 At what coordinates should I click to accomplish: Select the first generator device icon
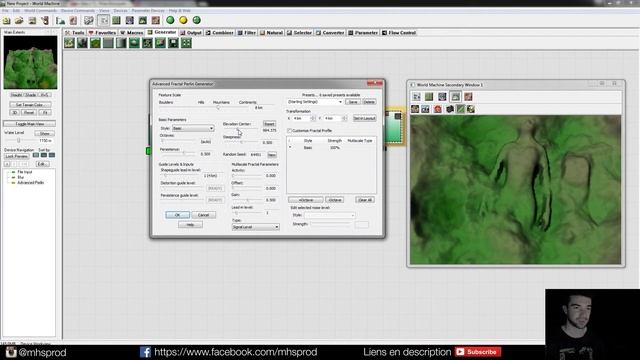tap(69, 43)
